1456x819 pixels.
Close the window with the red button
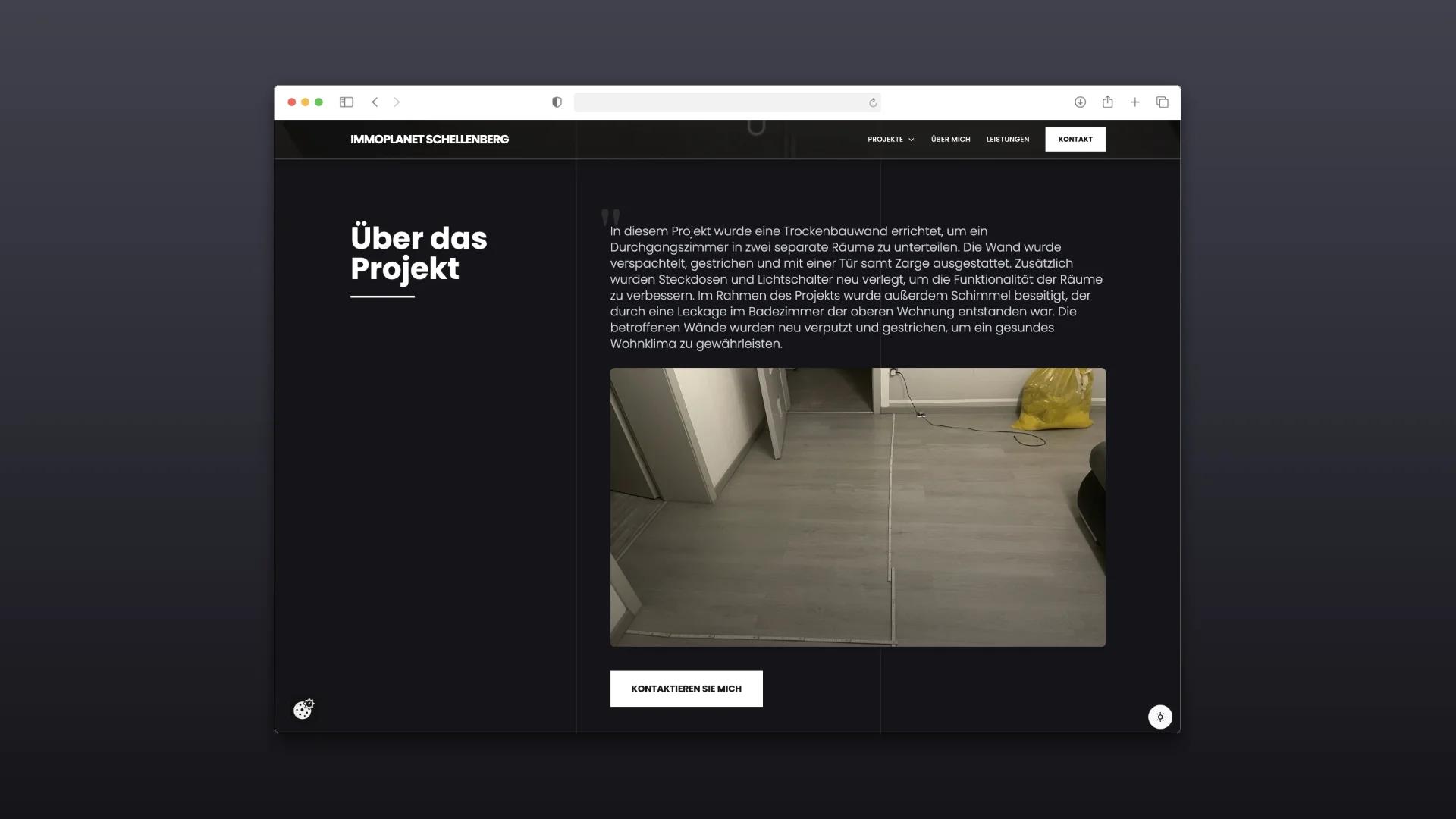[291, 102]
